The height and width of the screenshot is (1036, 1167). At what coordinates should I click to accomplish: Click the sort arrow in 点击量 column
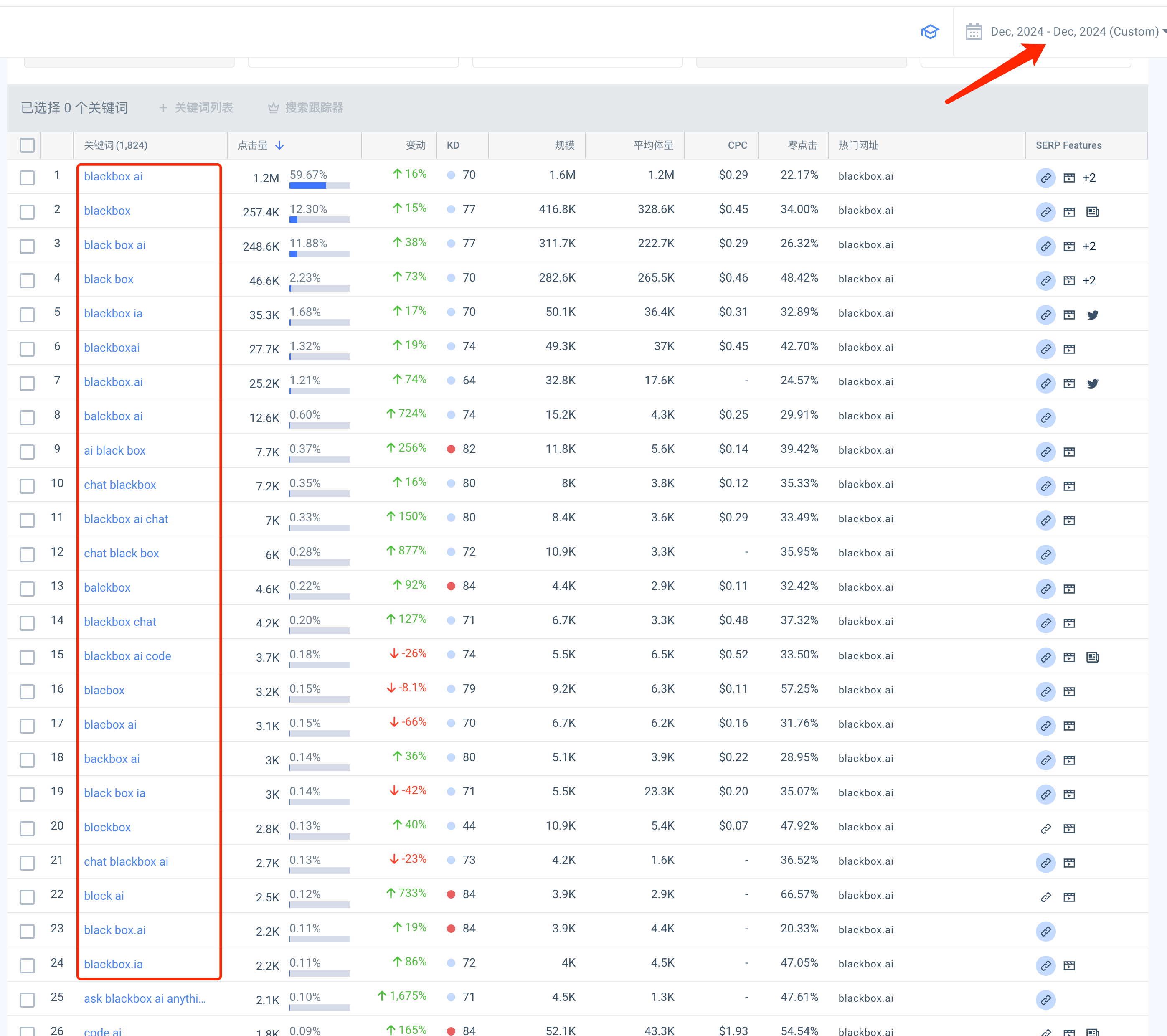click(x=279, y=146)
